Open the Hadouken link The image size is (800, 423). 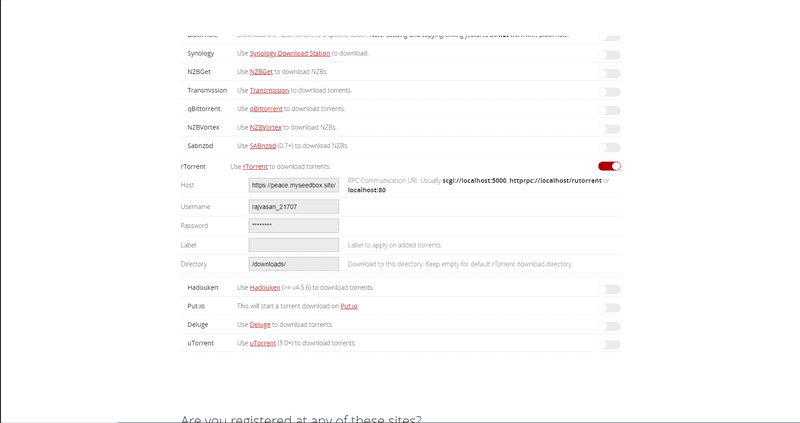click(264, 288)
